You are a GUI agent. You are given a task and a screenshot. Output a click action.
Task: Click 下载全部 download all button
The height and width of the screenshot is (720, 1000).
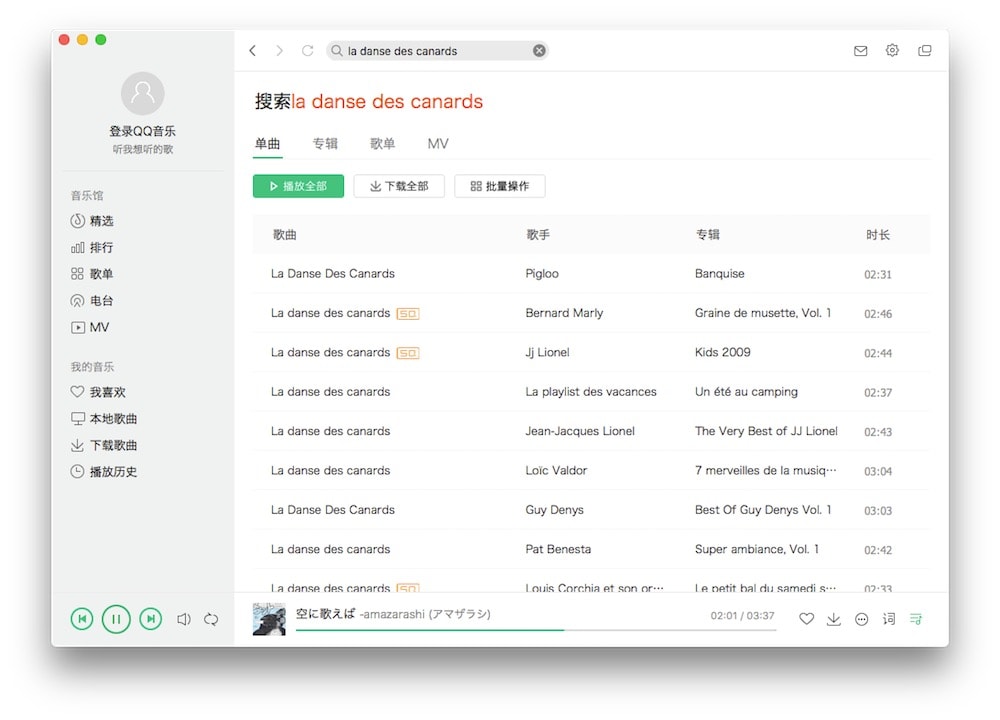[x=399, y=186]
